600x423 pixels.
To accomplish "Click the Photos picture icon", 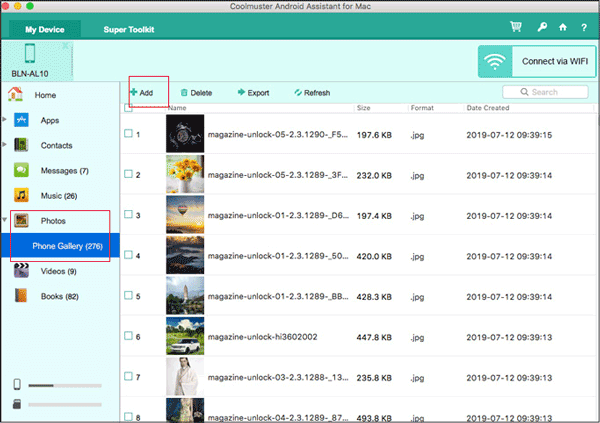I will 21,220.
